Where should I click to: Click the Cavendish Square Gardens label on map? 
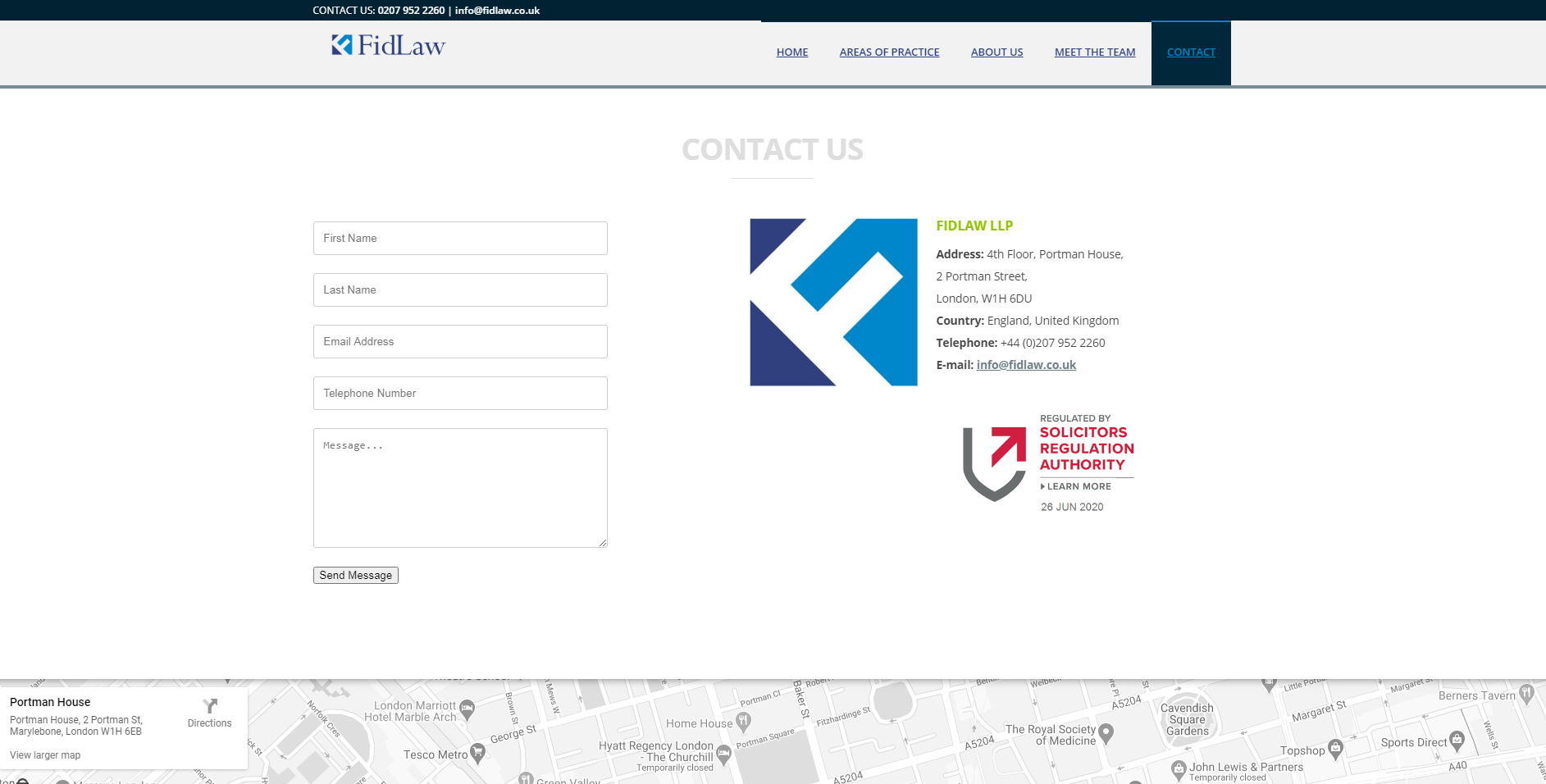coord(1187,719)
